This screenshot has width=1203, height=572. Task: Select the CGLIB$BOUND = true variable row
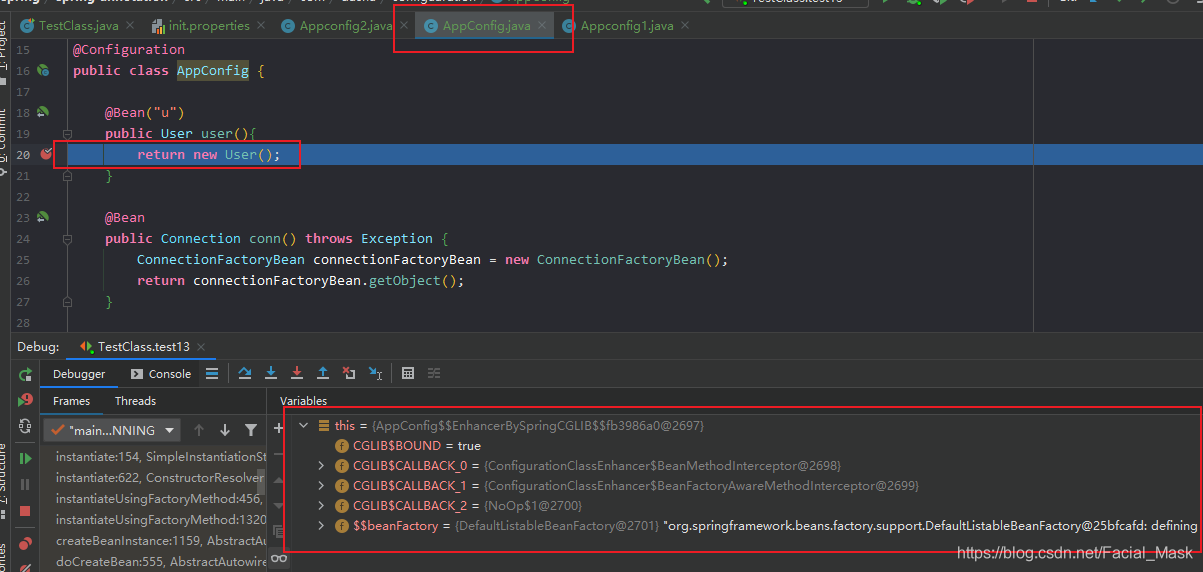click(x=742, y=446)
